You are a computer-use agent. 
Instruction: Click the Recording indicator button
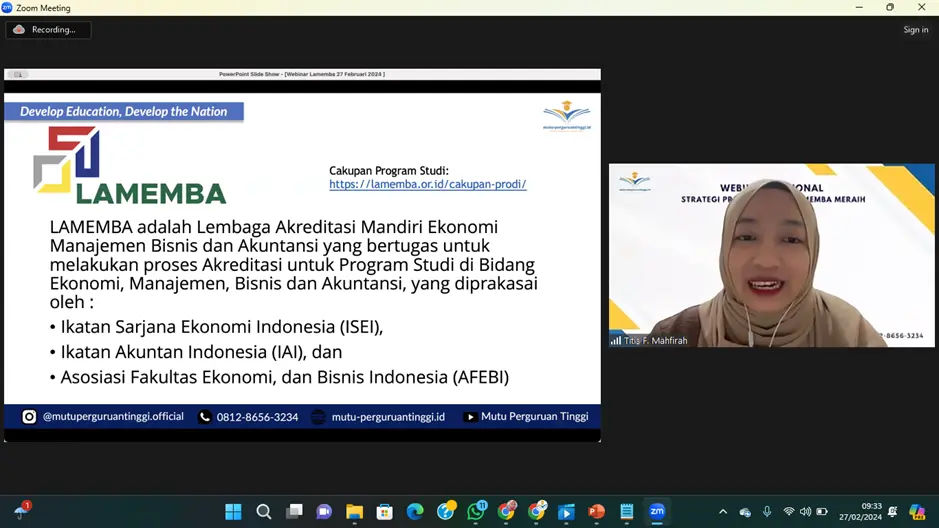point(48,30)
